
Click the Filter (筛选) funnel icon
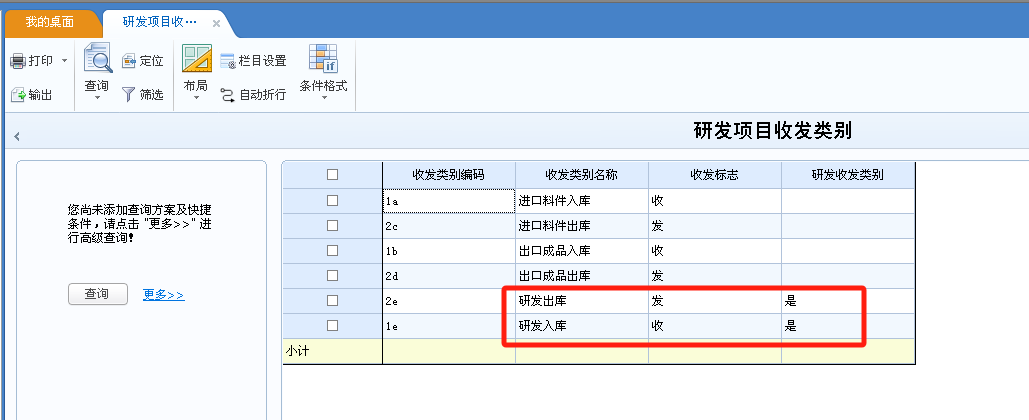tap(129, 94)
